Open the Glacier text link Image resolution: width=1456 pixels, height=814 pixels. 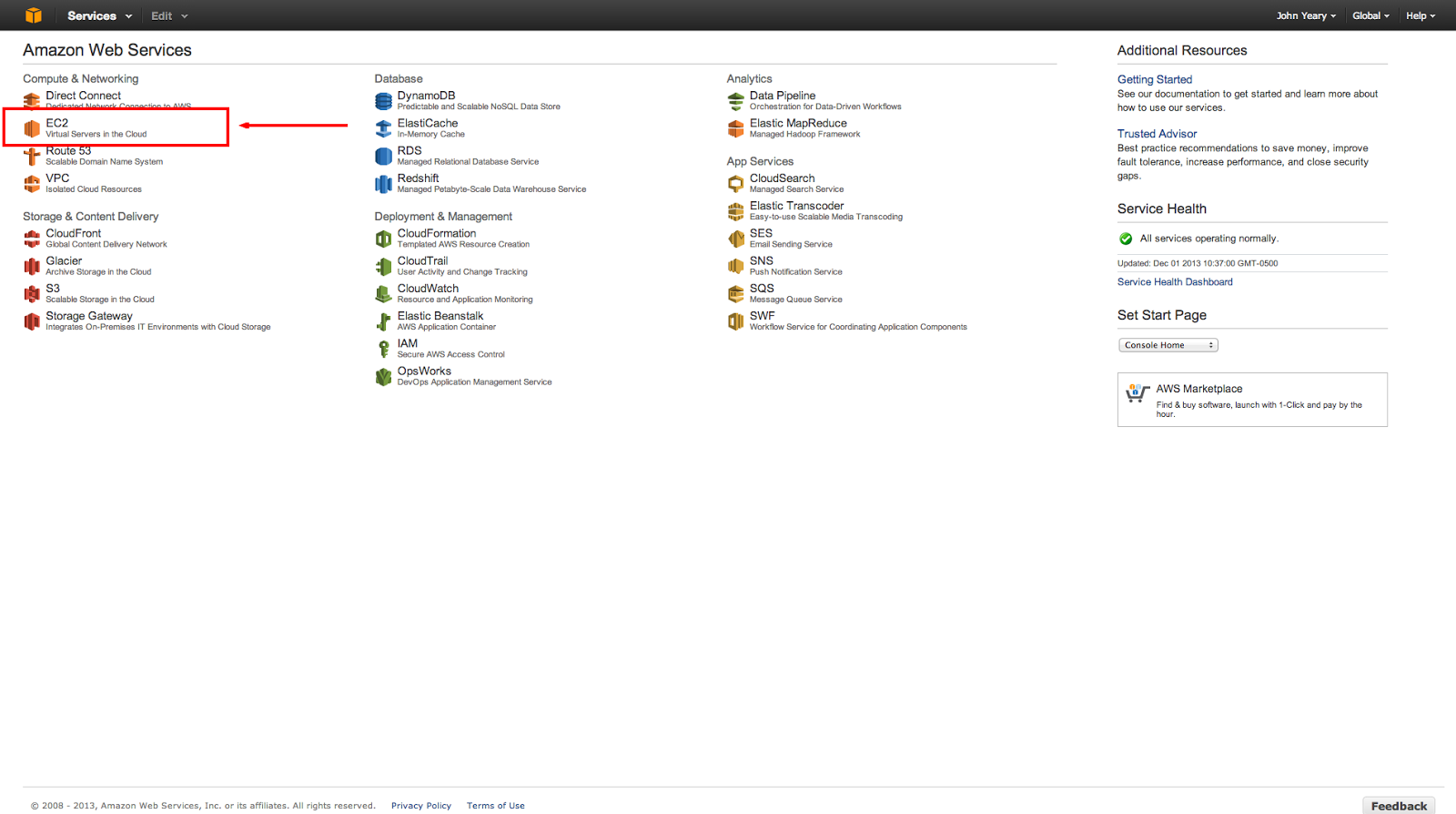pyautogui.click(x=64, y=261)
